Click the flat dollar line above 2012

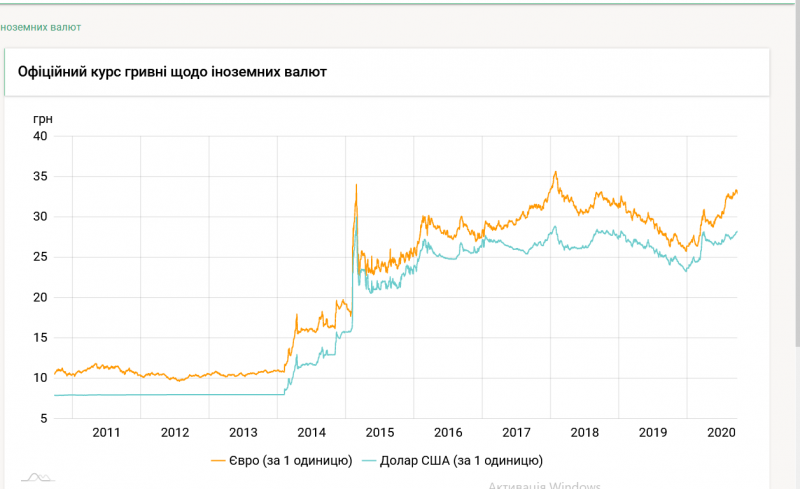[x=175, y=394]
